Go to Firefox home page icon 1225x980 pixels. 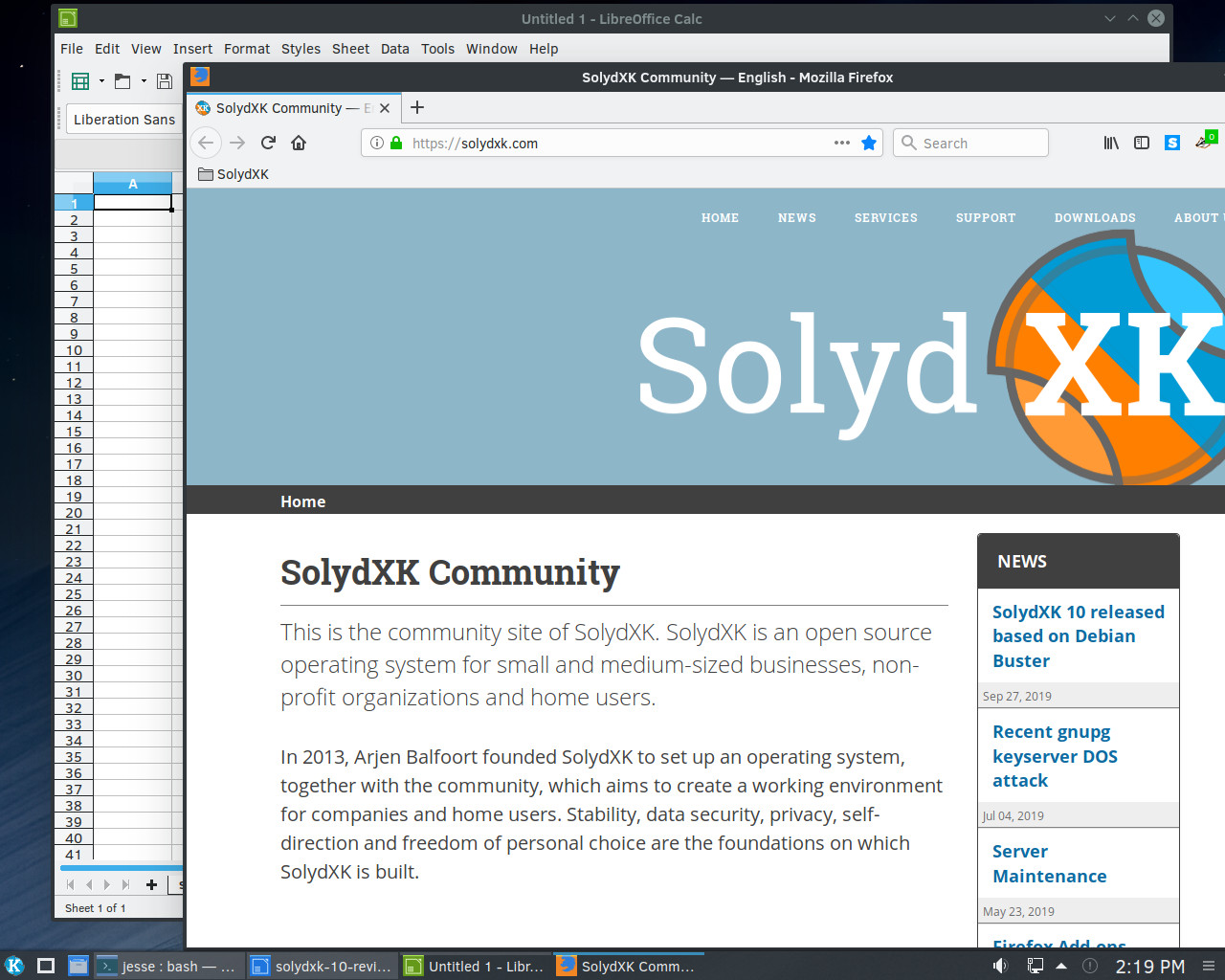(299, 143)
